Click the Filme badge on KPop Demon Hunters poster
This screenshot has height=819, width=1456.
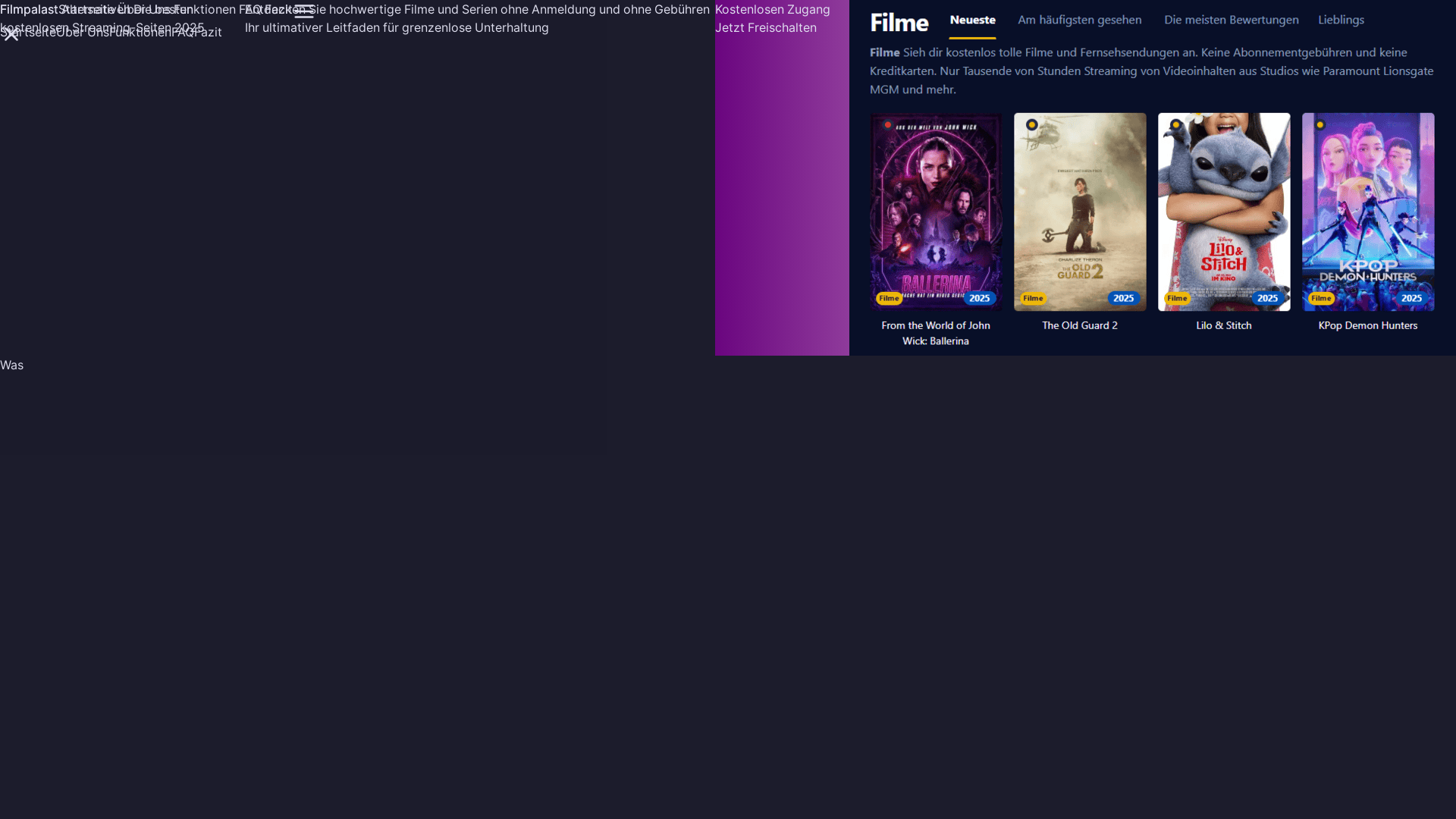(1321, 299)
